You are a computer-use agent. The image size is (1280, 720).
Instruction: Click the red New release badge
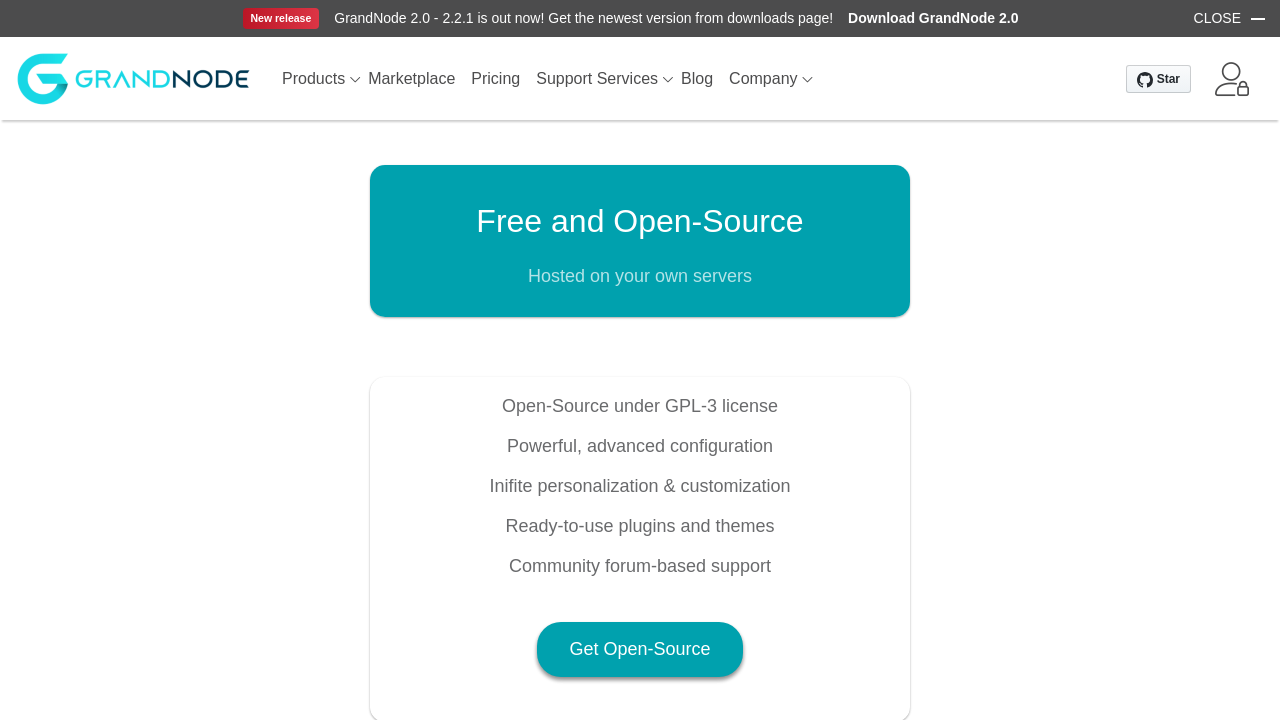pyautogui.click(x=281, y=18)
